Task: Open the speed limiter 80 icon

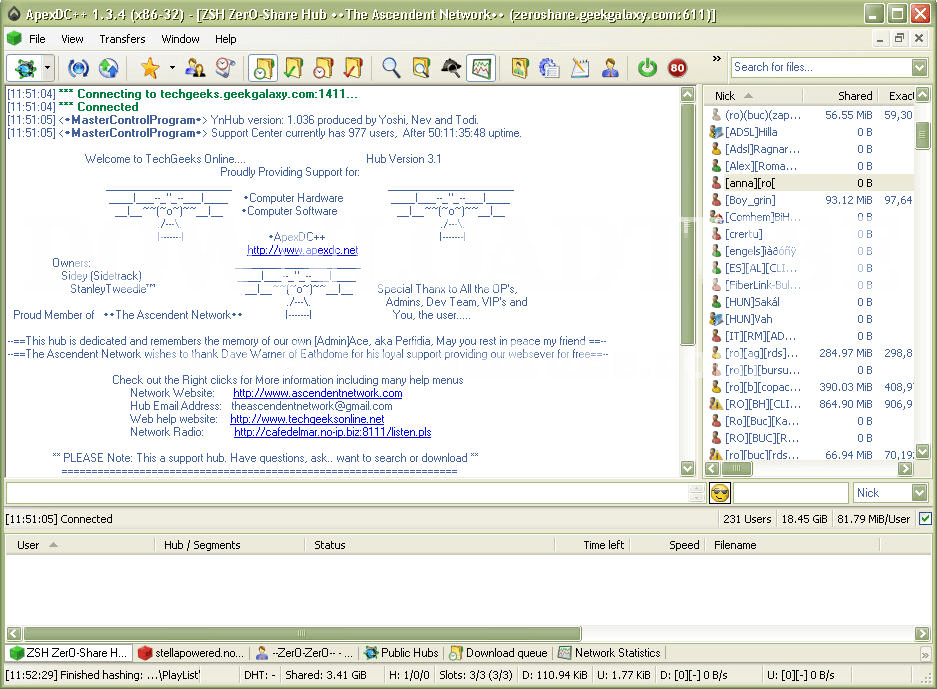Action: coord(676,67)
